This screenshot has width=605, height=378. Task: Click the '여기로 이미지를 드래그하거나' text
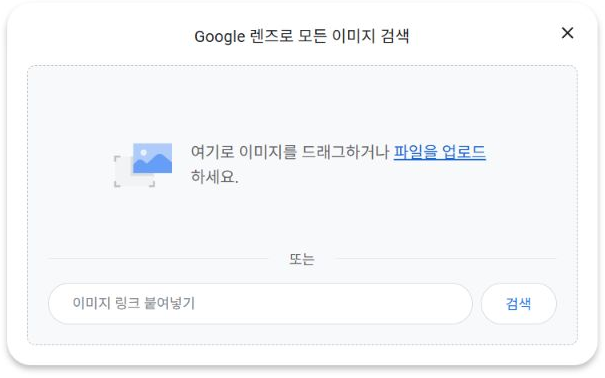(290, 152)
